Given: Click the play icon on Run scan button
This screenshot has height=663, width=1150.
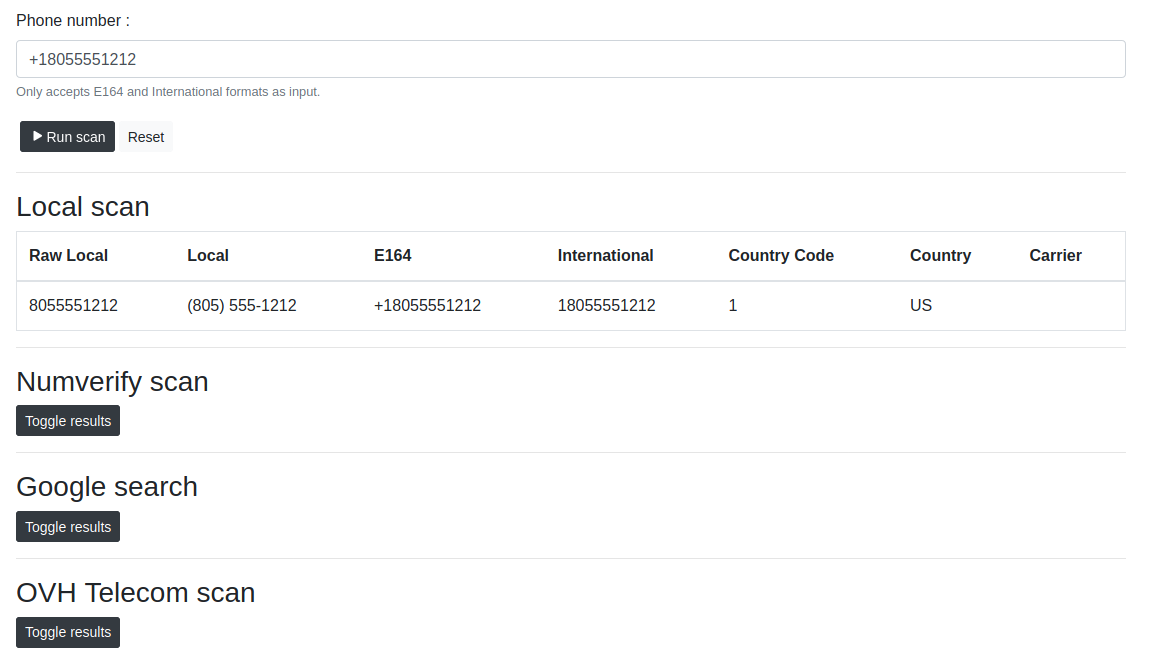Looking at the screenshot, I should [37, 136].
